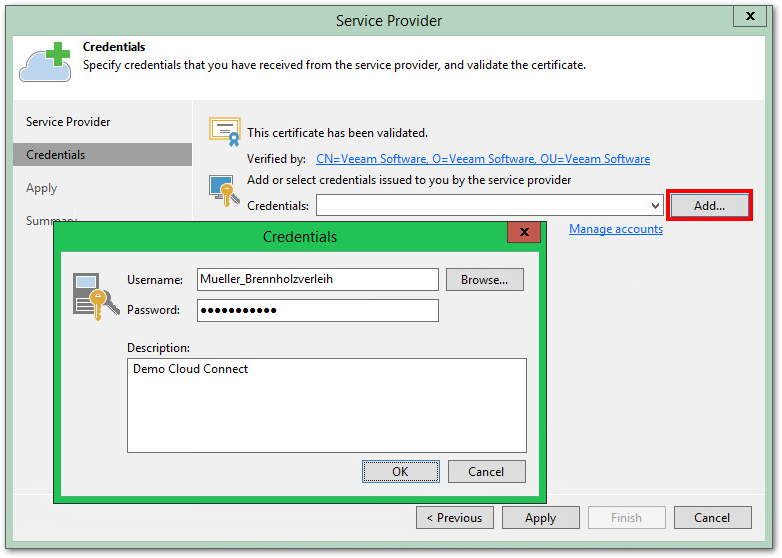
Task: Focus the Username input field
Action: point(317,280)
